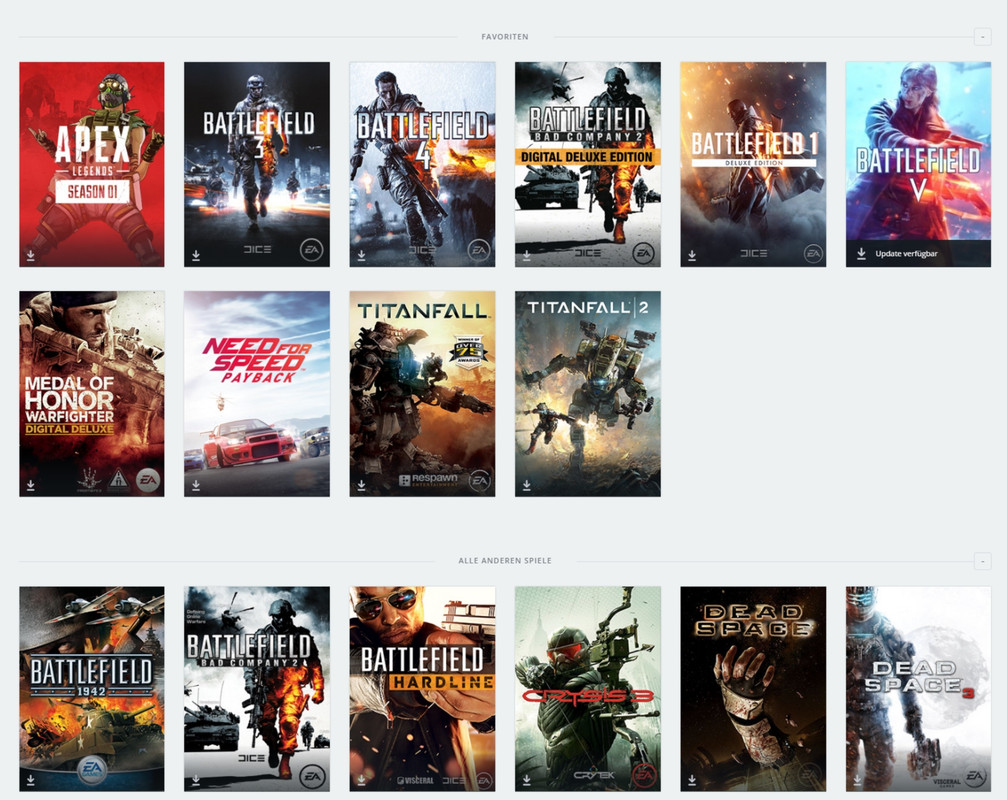Click download icon on Bad Company 2 in Alle anderen Spiele

pos(196,780)
